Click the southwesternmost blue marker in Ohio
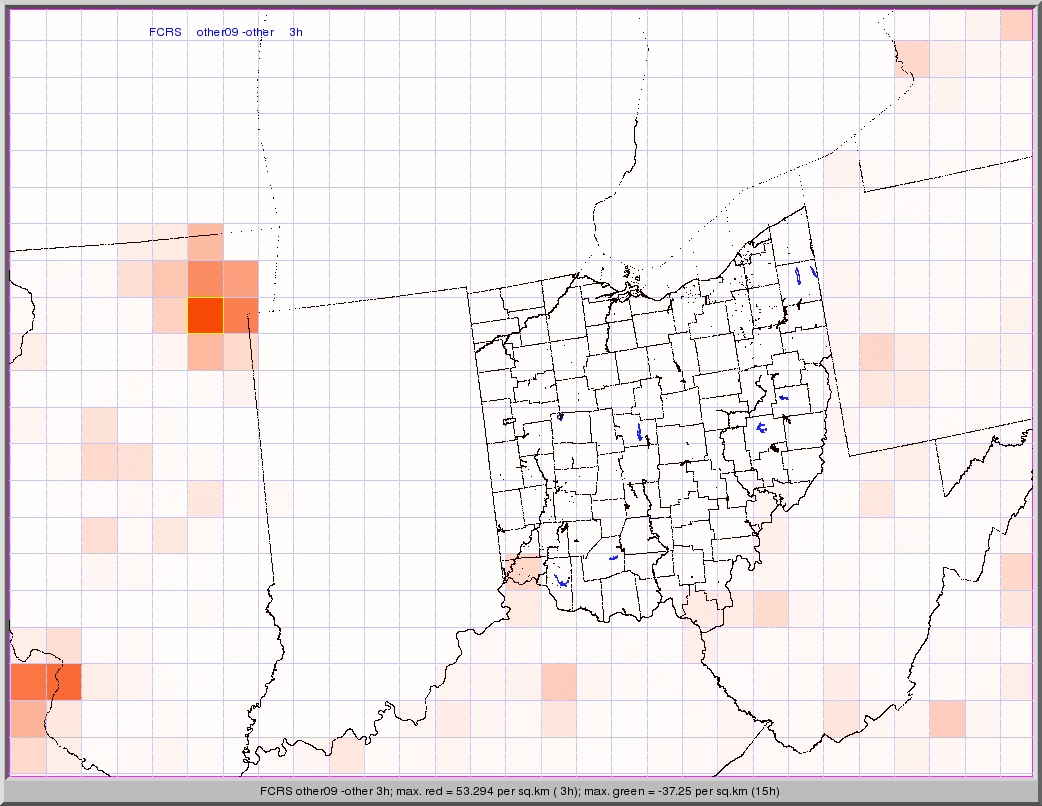This screenshot has width=1042, height=806. point(561,580)
